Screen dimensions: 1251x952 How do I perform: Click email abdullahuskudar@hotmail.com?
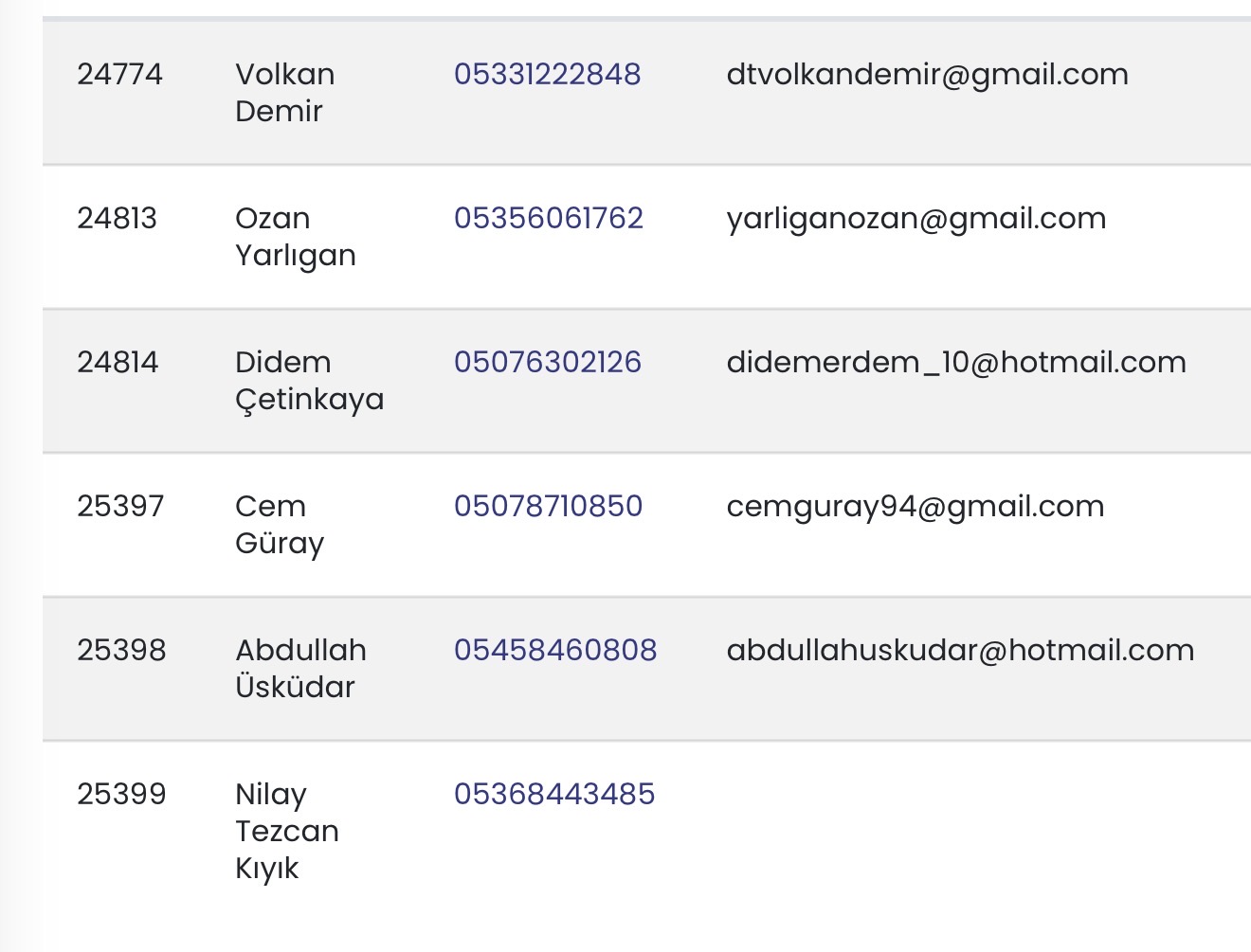coord(959,651)
